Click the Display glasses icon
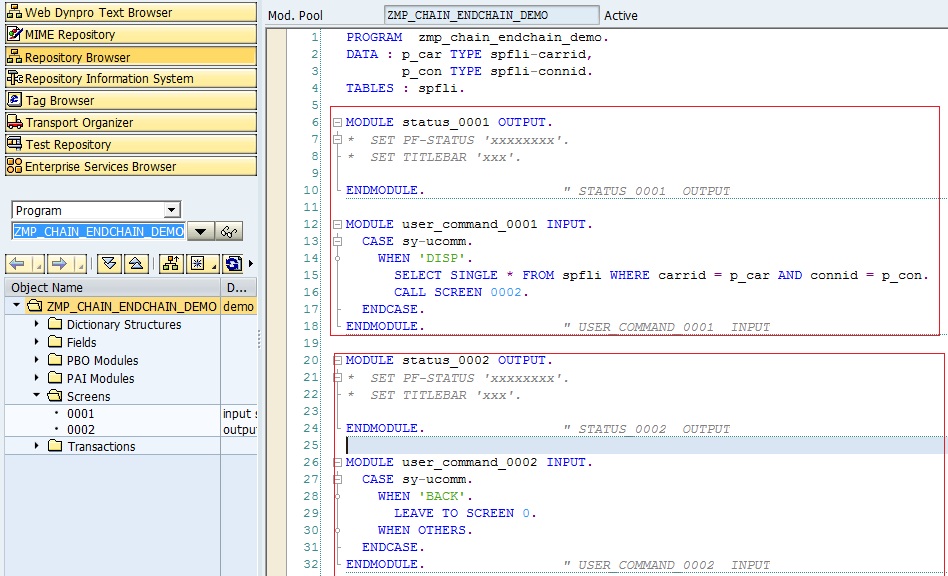The image size is (948, 576). [231, 232]
